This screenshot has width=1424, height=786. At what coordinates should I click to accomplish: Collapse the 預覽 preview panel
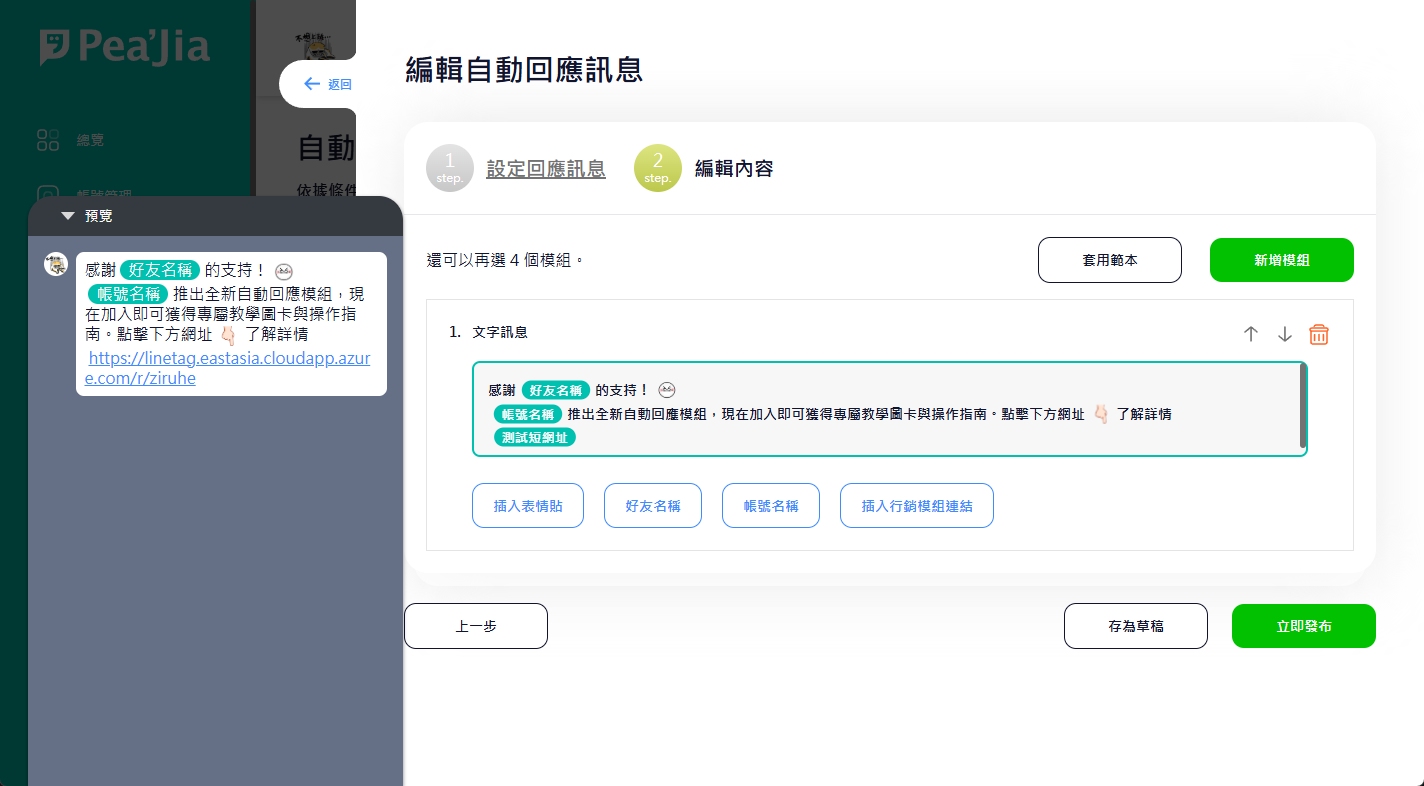click(68, 216)
